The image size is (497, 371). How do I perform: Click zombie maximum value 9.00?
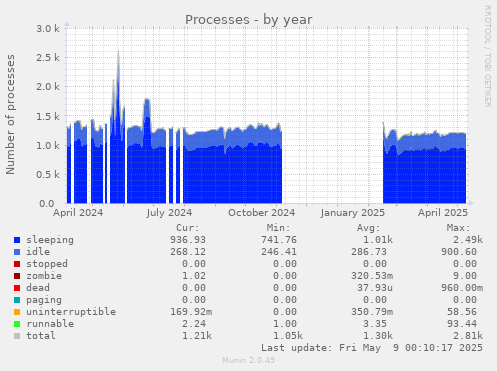pyautogui.click(x=465, y=276)
